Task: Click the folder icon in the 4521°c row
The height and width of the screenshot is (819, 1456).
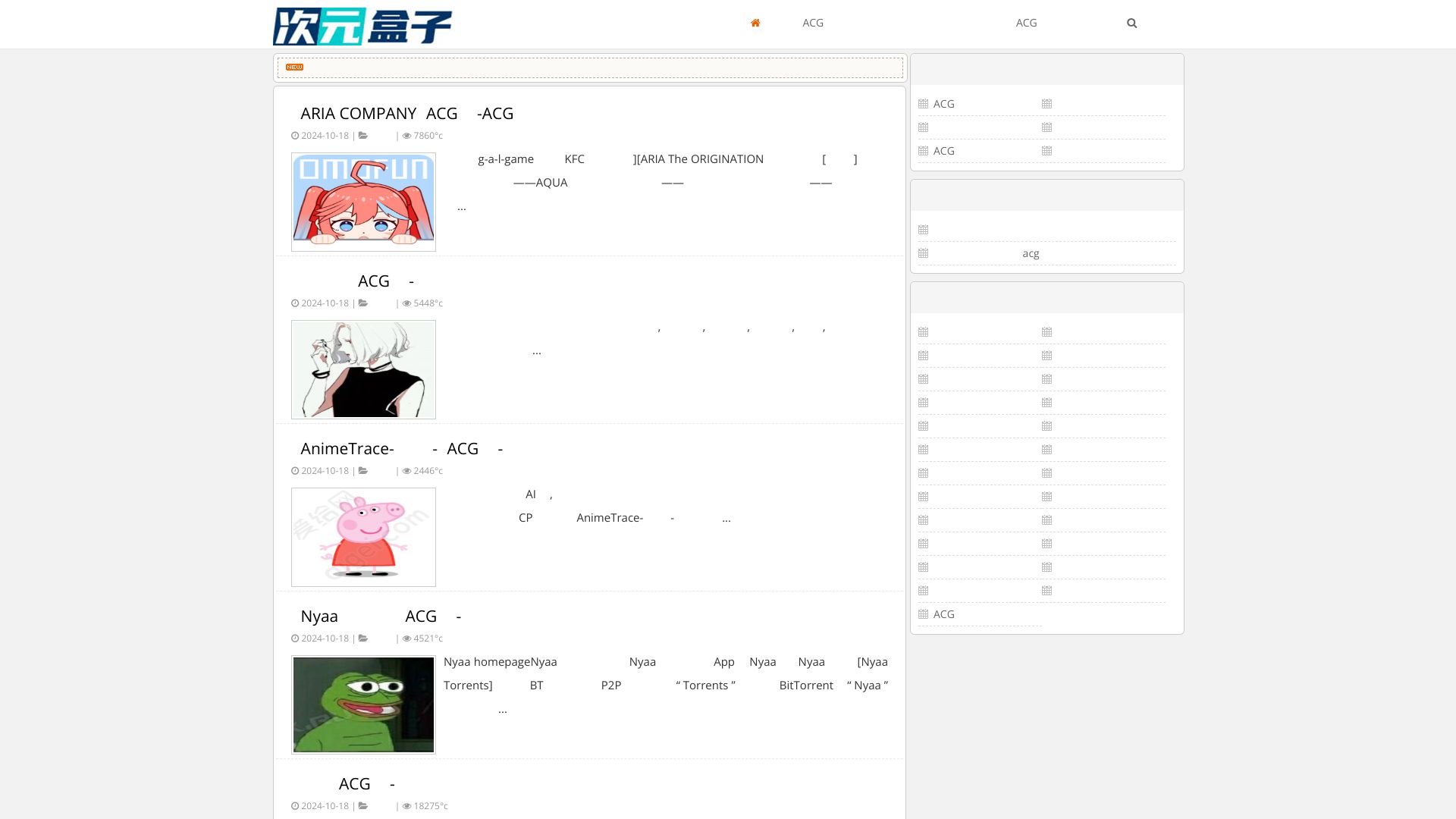Action: point(363,639)
